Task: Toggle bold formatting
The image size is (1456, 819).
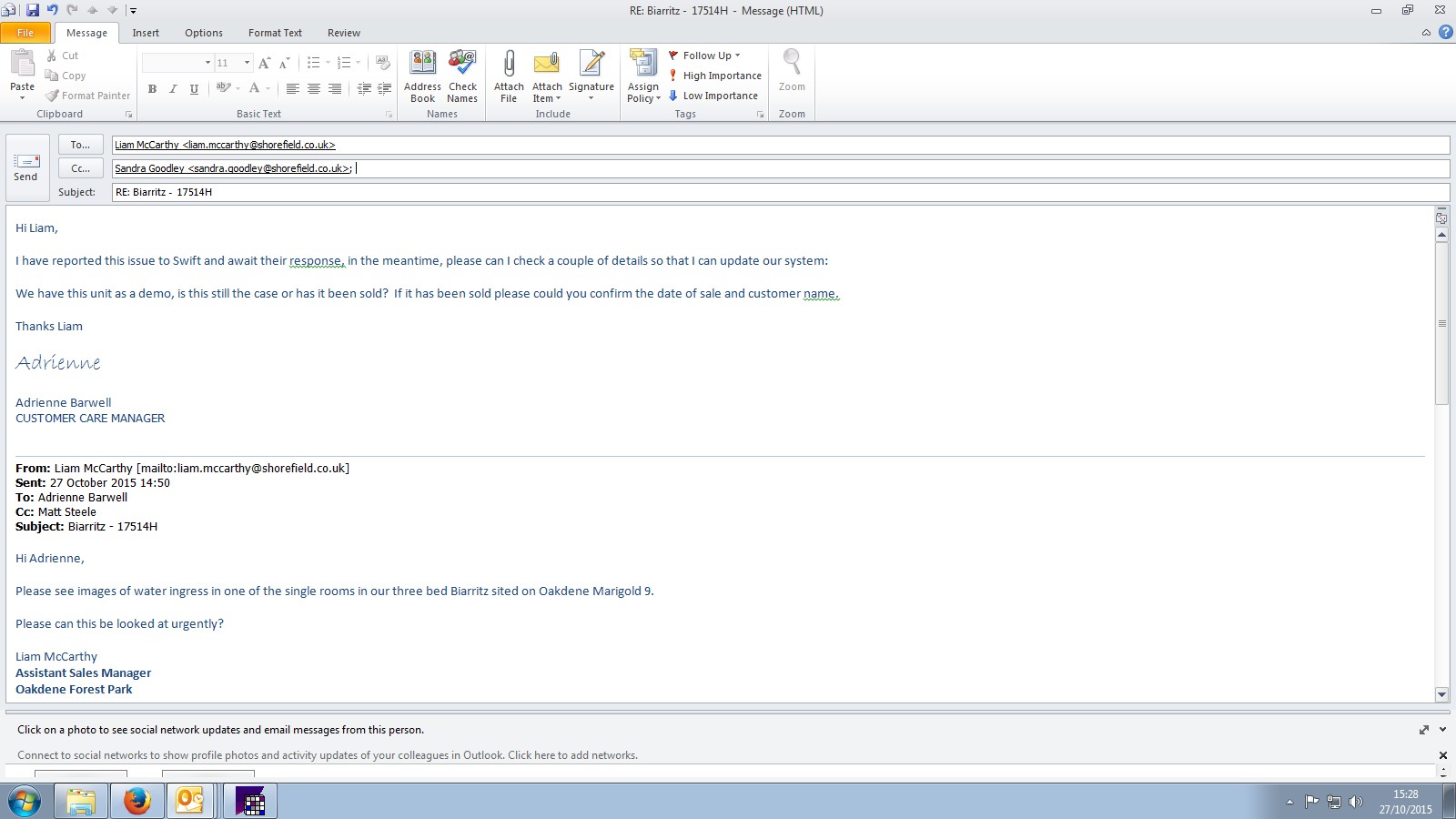Action: click(152, 88)
